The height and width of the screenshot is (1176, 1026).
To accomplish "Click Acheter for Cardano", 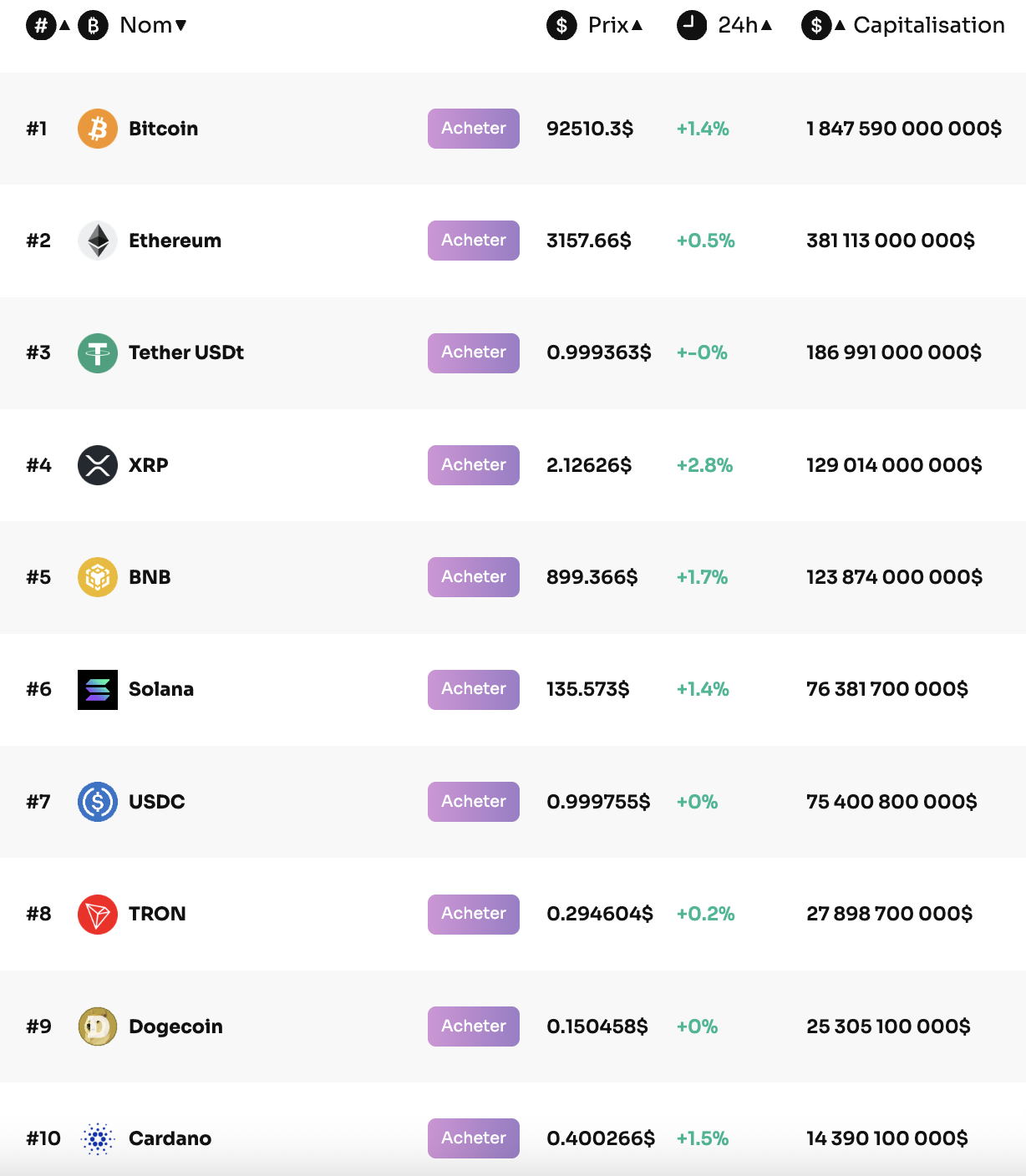I will (473, 1138).
